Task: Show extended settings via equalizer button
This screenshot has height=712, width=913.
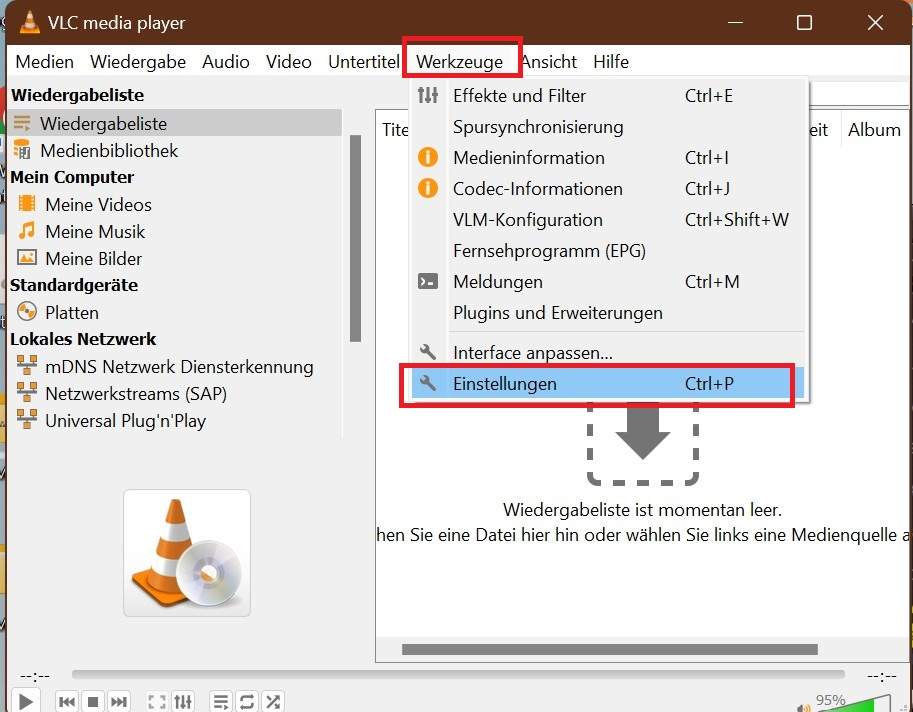Action: [x=183, y=702]
